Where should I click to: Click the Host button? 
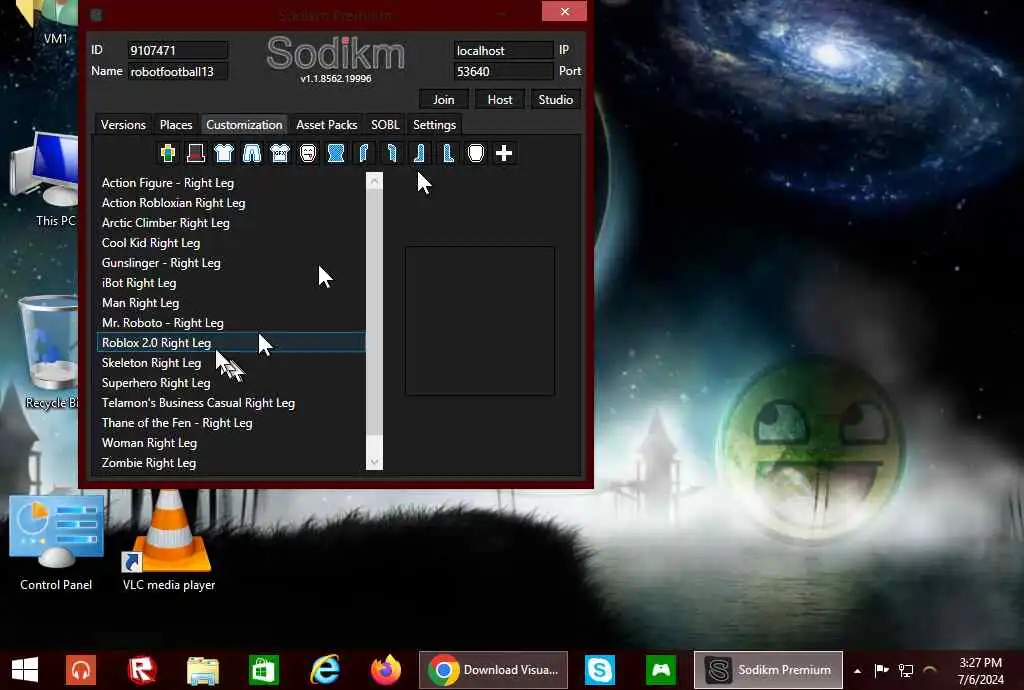coord(500,99)
